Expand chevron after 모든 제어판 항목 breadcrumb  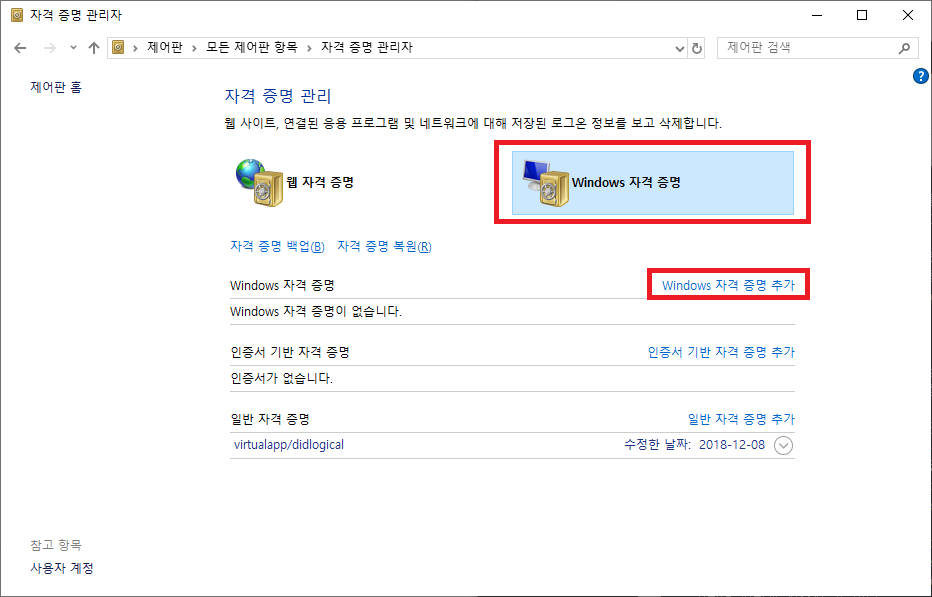[309, 48]
